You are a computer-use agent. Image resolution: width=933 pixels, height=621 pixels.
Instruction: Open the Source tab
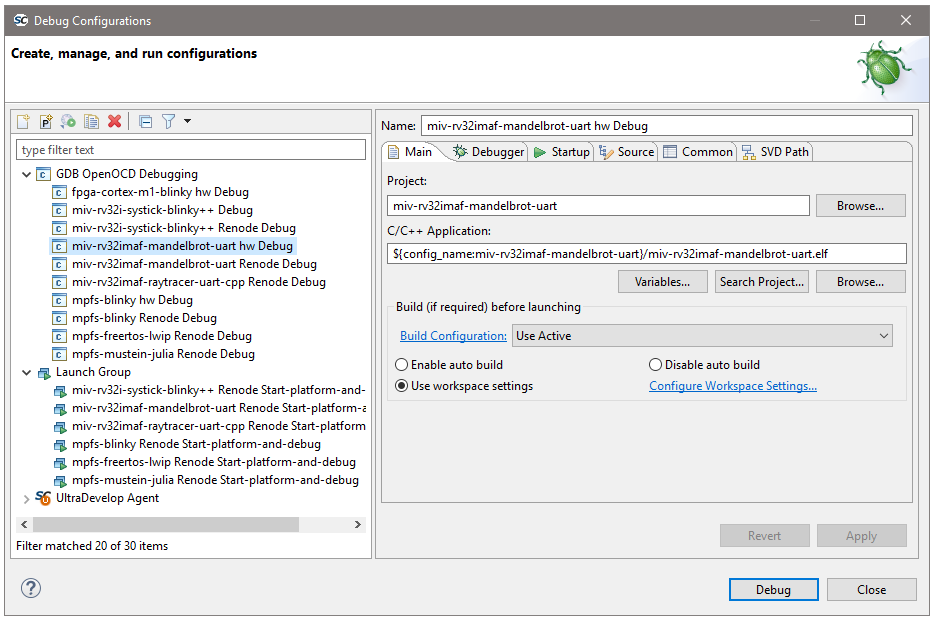click(x=627, y=152)
